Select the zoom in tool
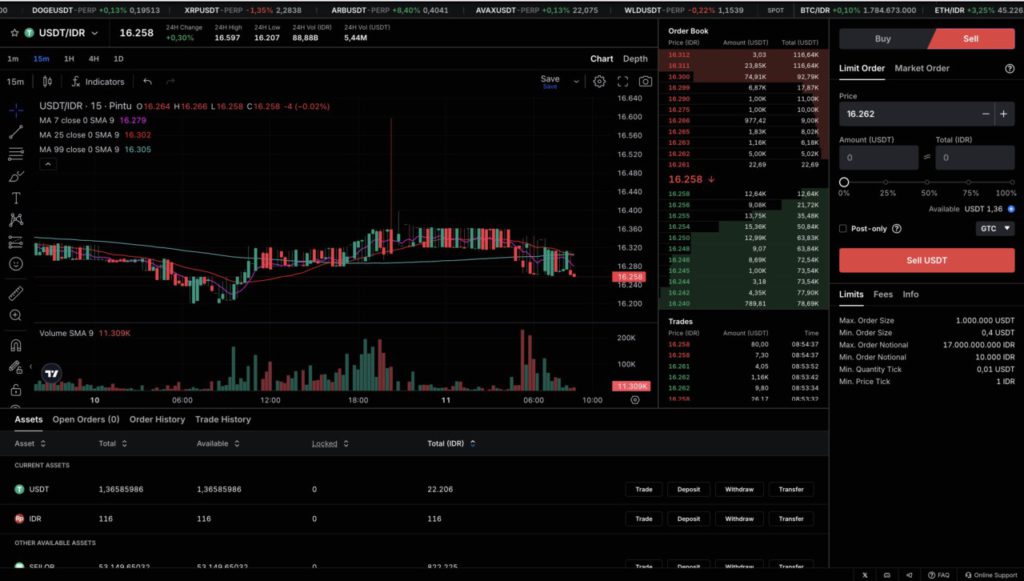This screenshot has width=1024, height=581. (x=16, y=315)
